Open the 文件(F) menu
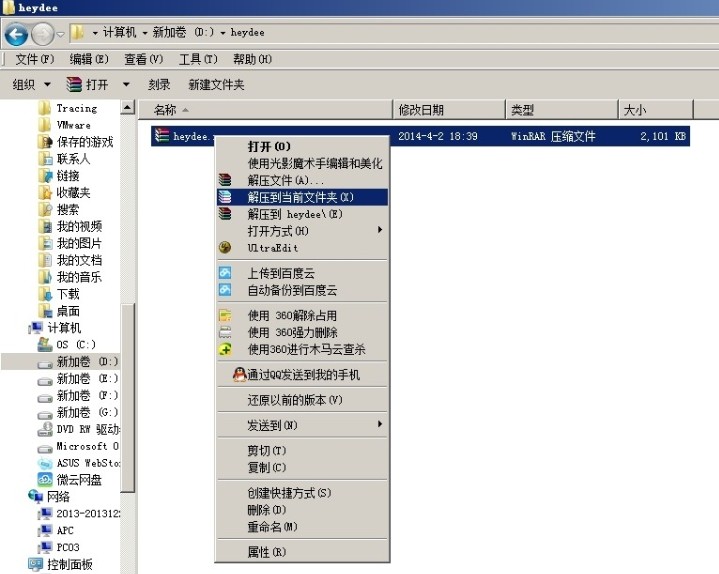 (x=35, y=59)
